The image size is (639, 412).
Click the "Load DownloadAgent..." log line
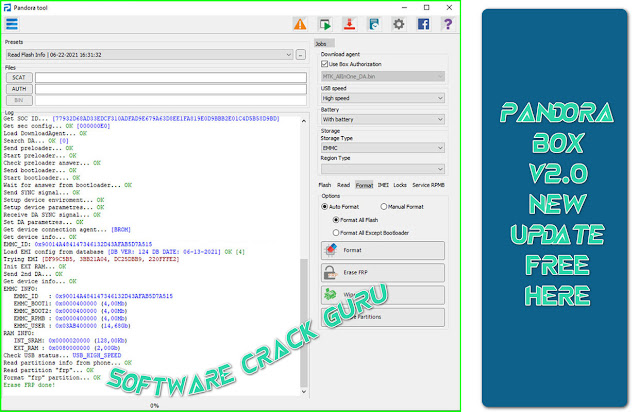(x=45, y=133)
